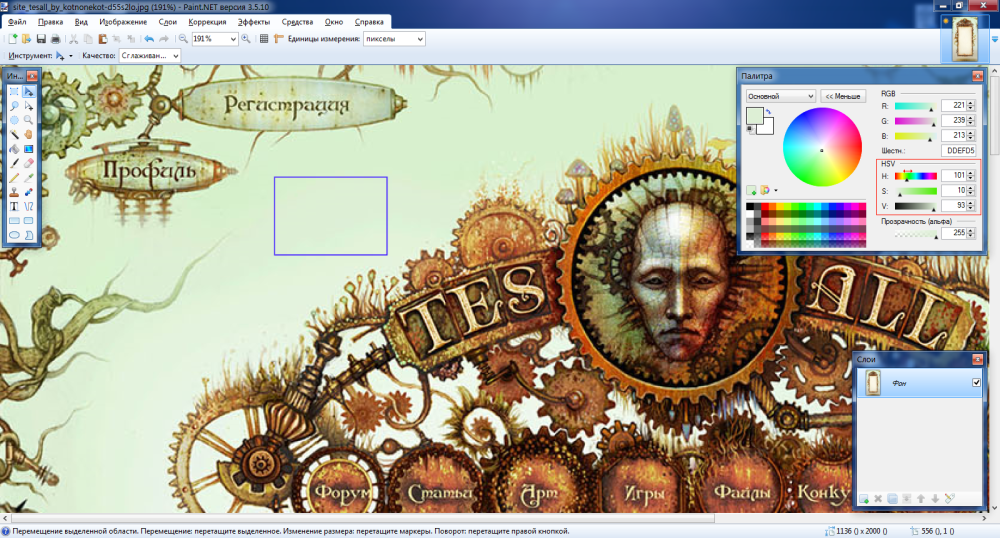Click the New image toolbar icon

tap(12, 39)
